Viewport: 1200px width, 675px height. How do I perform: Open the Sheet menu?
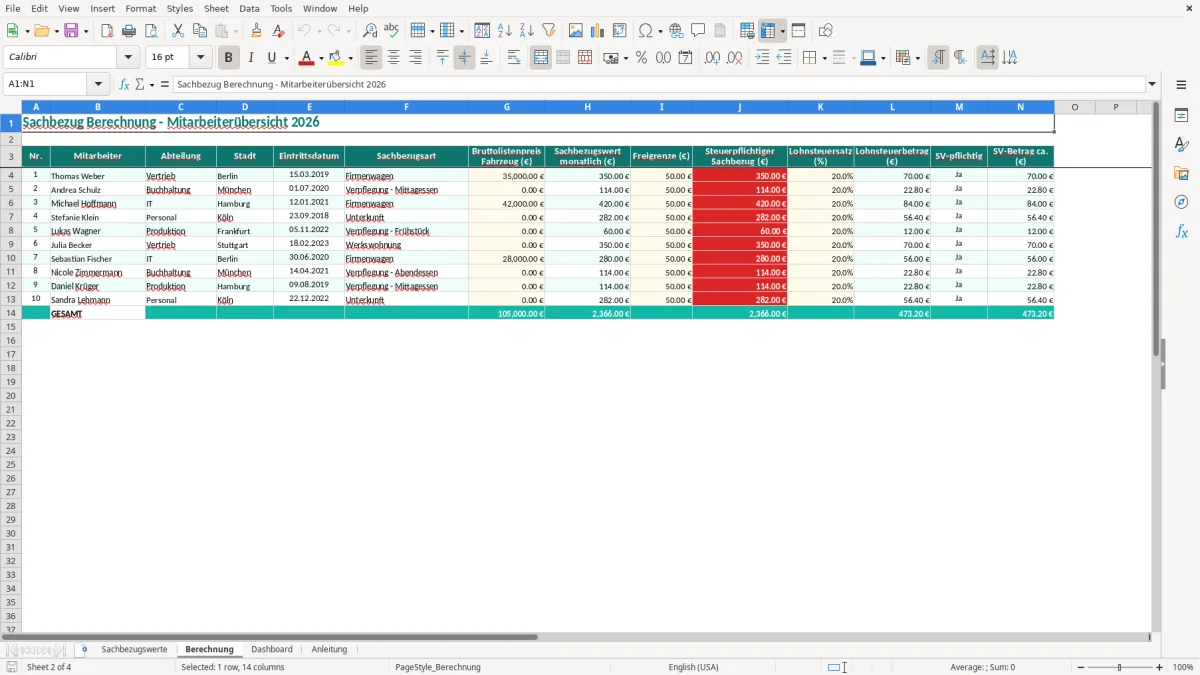pyautogui.click(x=216, y=8)
